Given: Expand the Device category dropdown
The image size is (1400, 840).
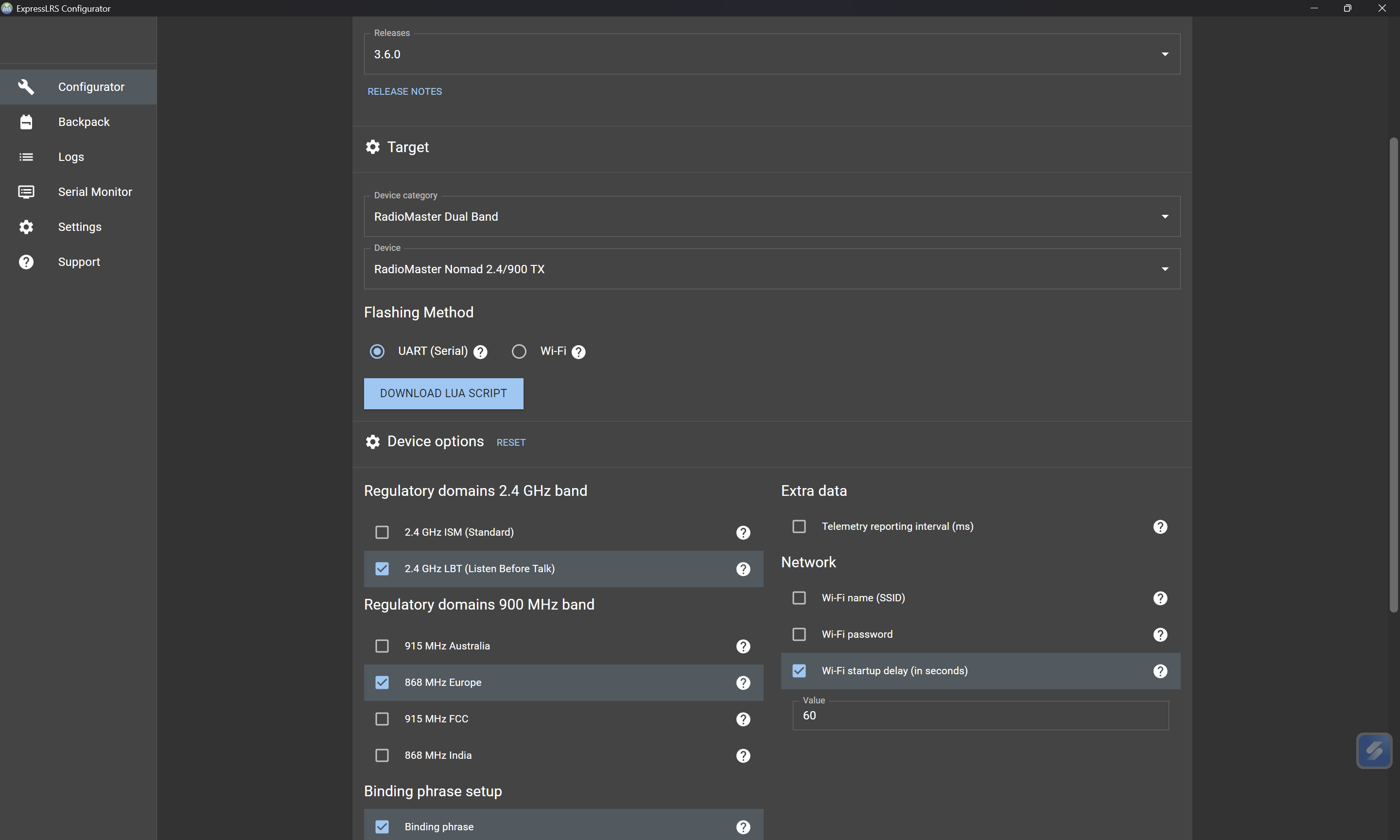Looking at the screenshot, I should click(772, 217).
